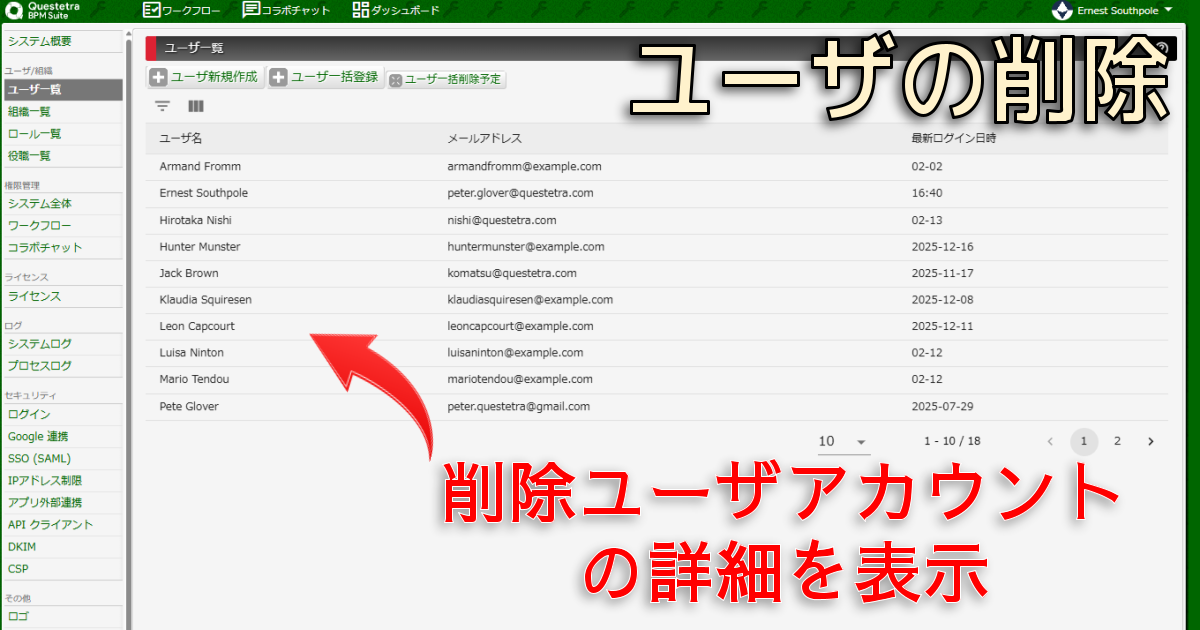1200x630 pixels.
Task: Open コラボチャット permissions in sidebar
Action: [x=62, y=248]
